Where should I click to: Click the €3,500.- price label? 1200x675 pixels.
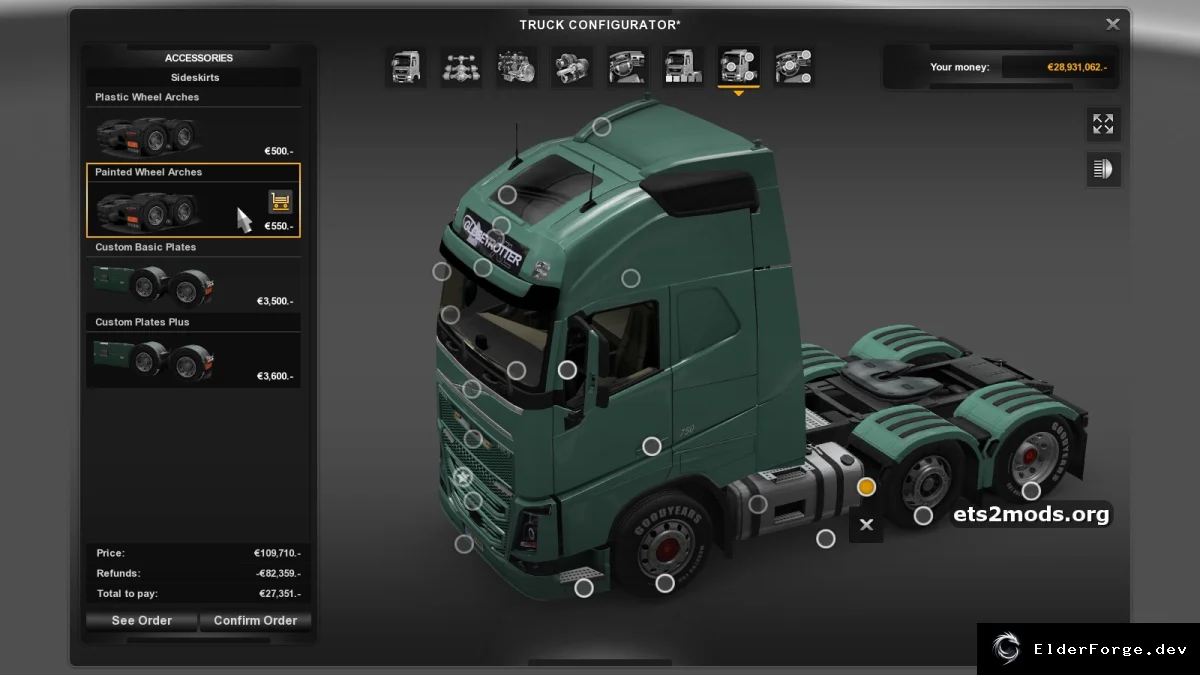click(275, 301)
